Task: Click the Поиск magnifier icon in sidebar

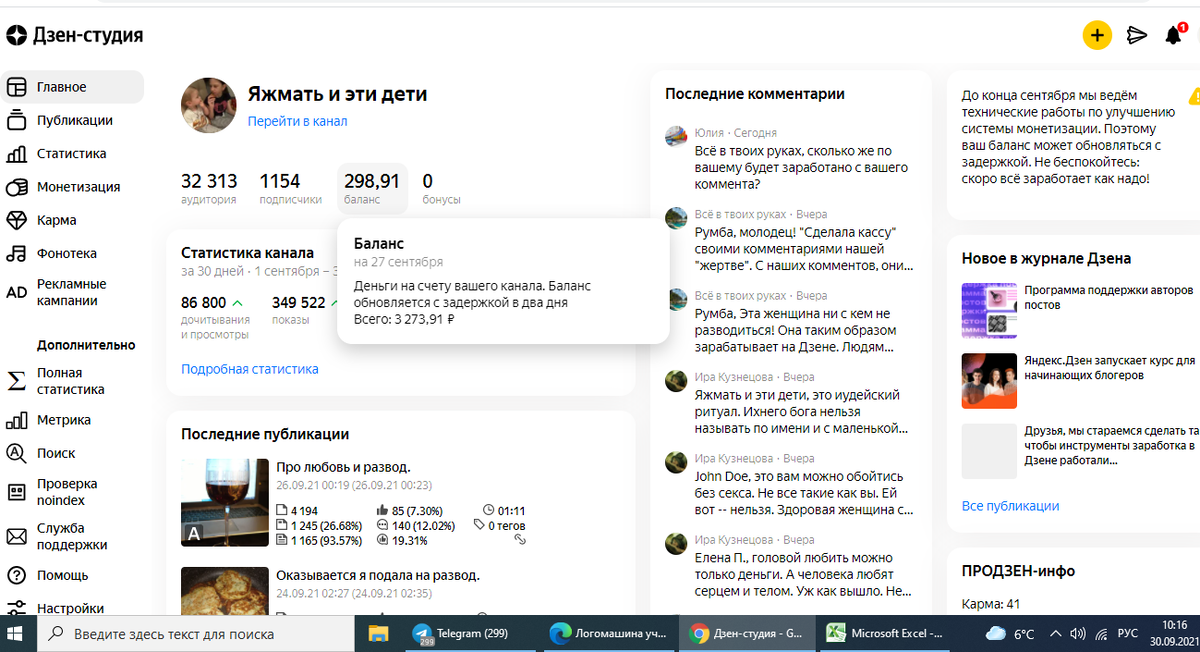Action: point(17,453)
